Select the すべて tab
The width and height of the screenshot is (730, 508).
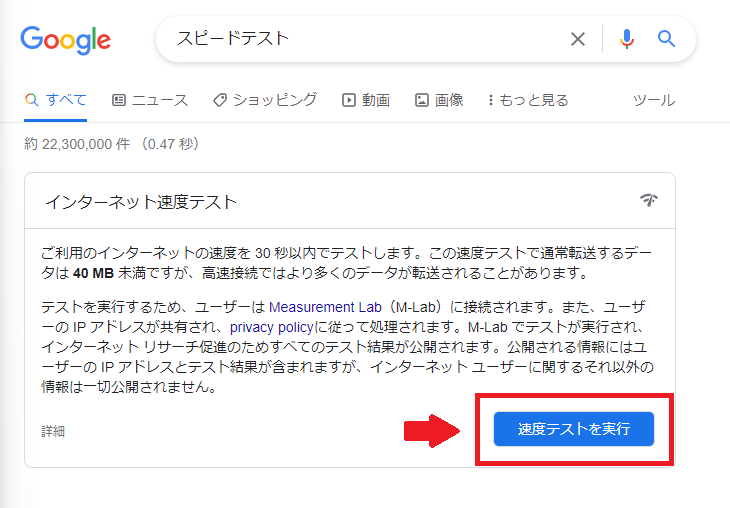55,100
